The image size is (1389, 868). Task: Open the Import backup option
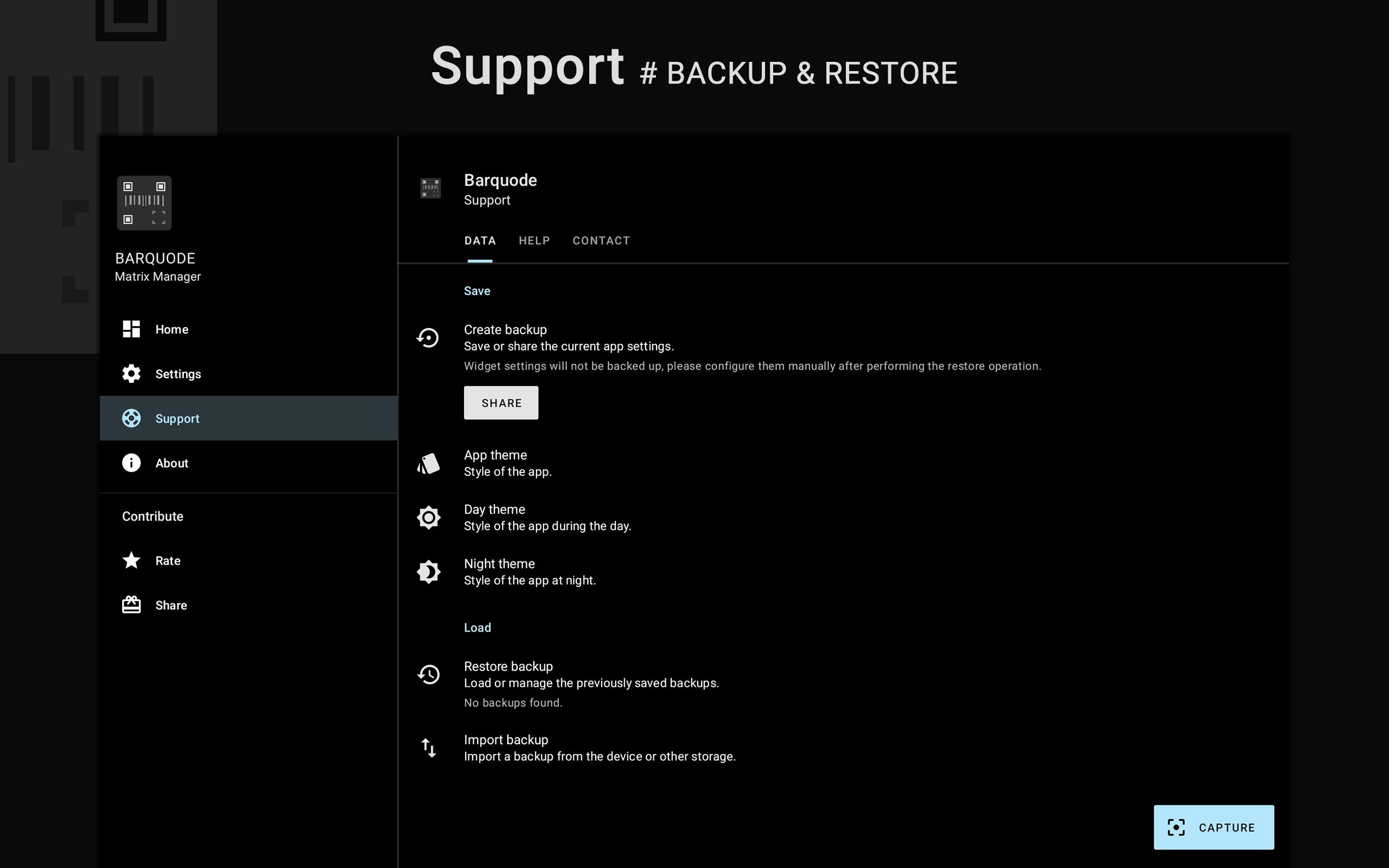pos(844,748)
